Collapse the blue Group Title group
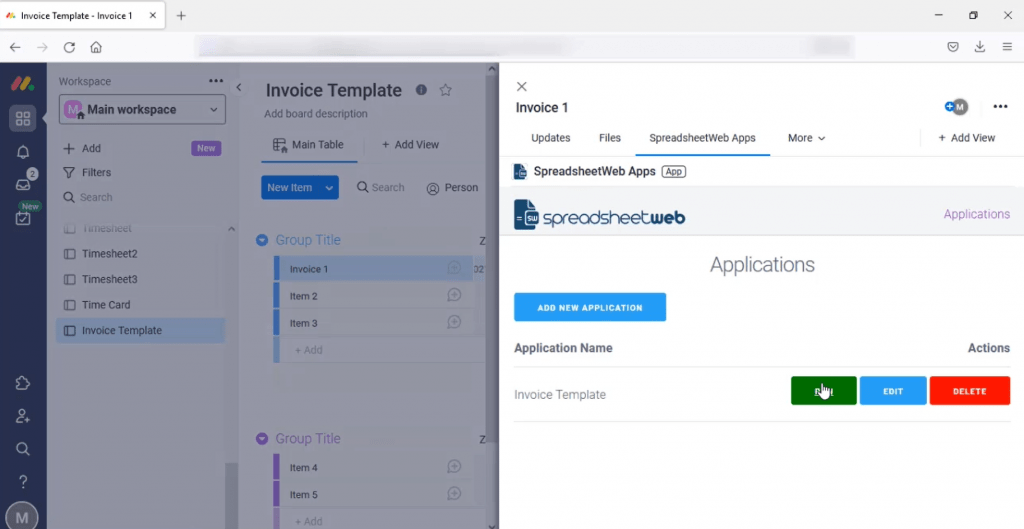Viewport: 1024px width, 529px height. click(262, 240)
